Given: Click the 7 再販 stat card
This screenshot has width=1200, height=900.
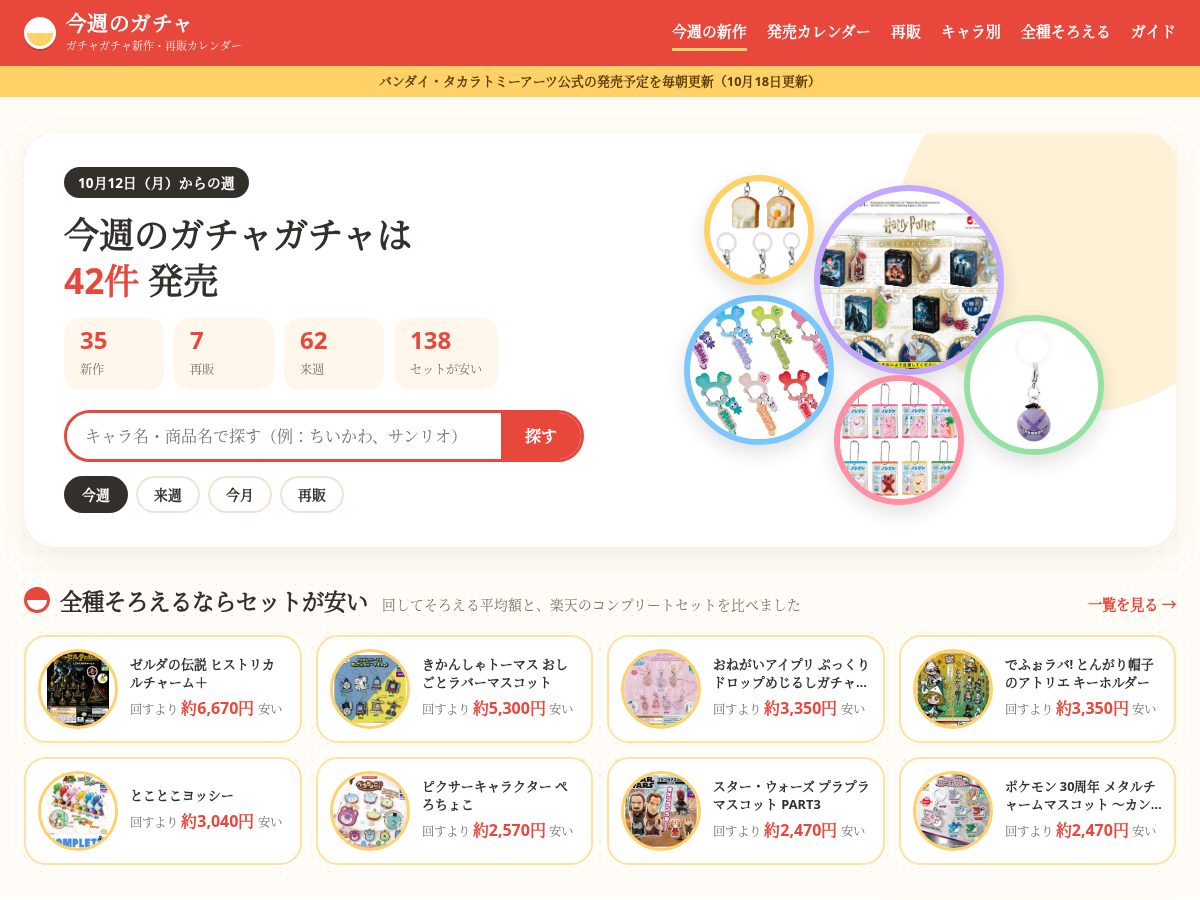Looking at the screenshot, I should [x=224, y=354].
